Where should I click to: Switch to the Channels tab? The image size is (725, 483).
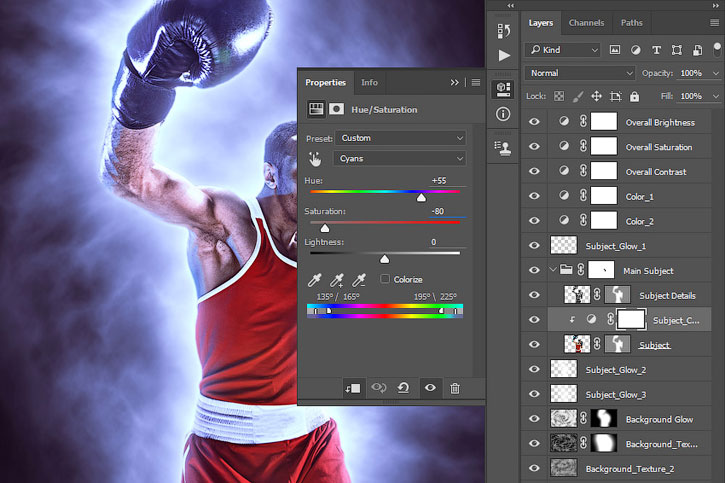click(586, 23)
